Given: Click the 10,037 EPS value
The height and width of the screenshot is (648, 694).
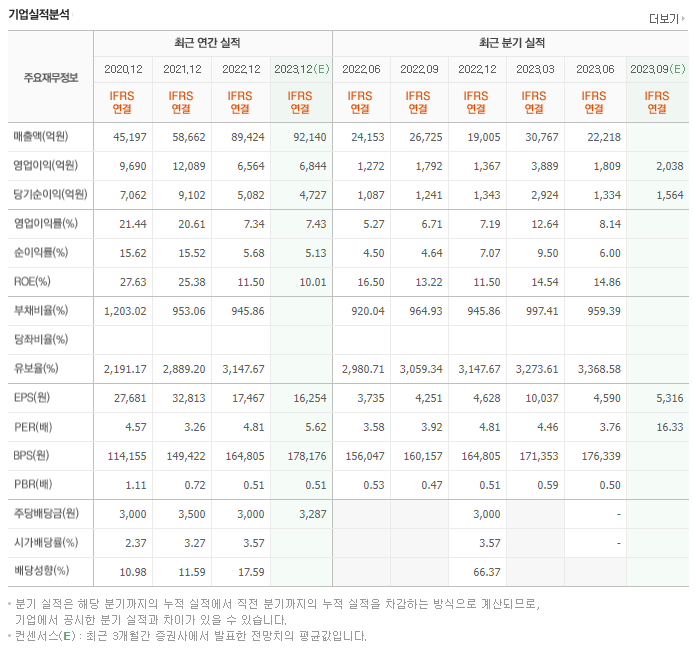Looking at the screenshot, I should point(542,398).
